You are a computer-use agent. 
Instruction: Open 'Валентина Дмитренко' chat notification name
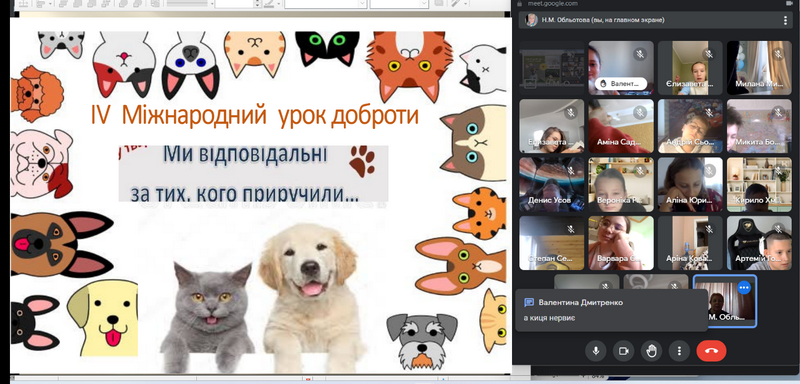pos(581,302)
